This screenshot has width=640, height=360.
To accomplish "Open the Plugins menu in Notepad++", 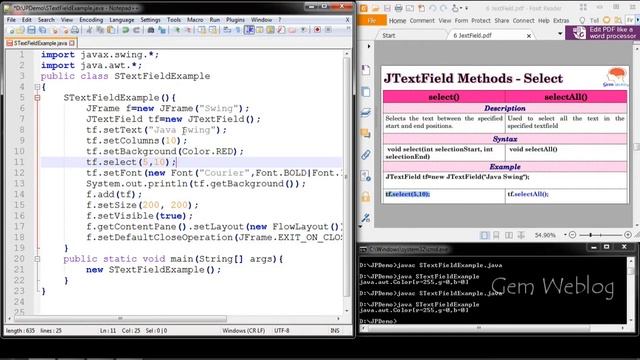I will point(235,20).
